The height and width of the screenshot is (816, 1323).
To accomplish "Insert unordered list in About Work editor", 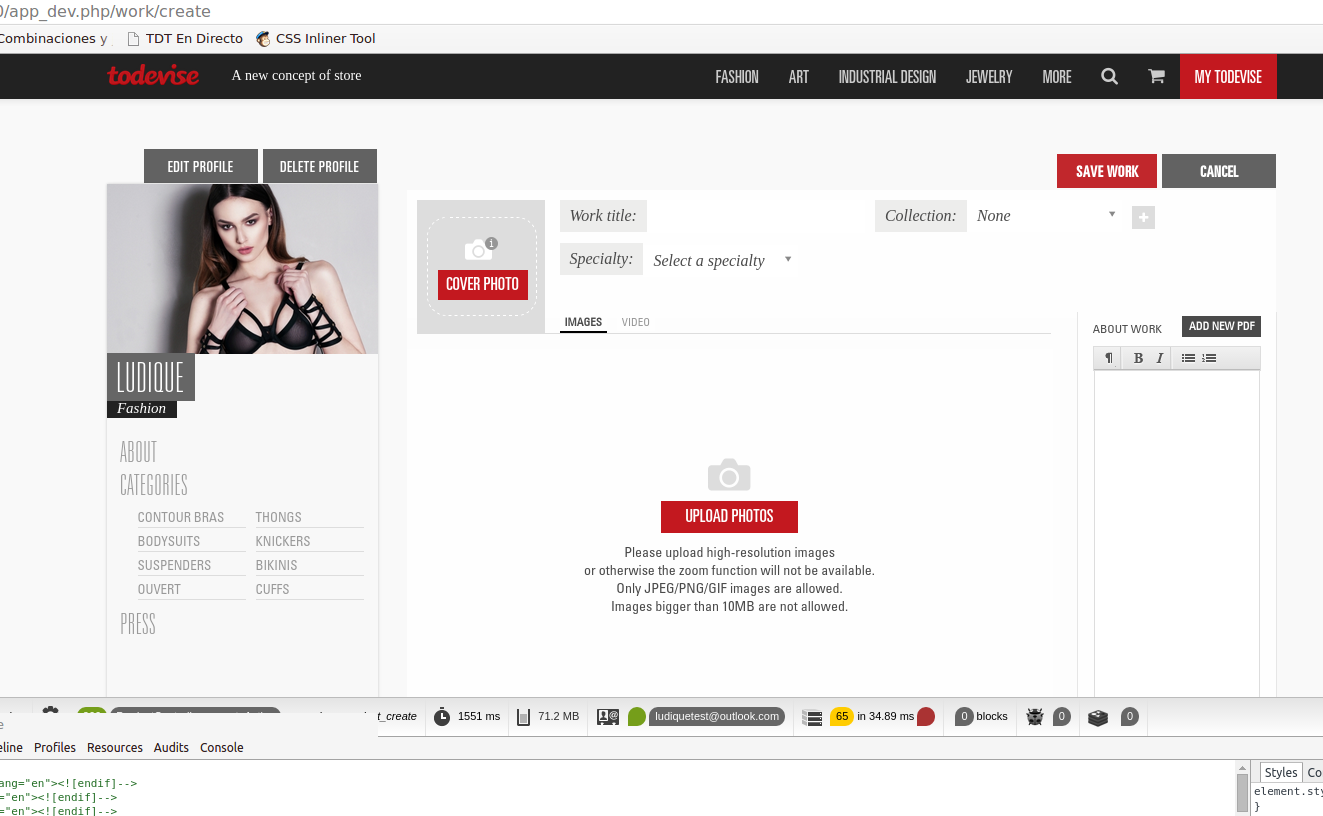I will click(x=1188, y=358).
